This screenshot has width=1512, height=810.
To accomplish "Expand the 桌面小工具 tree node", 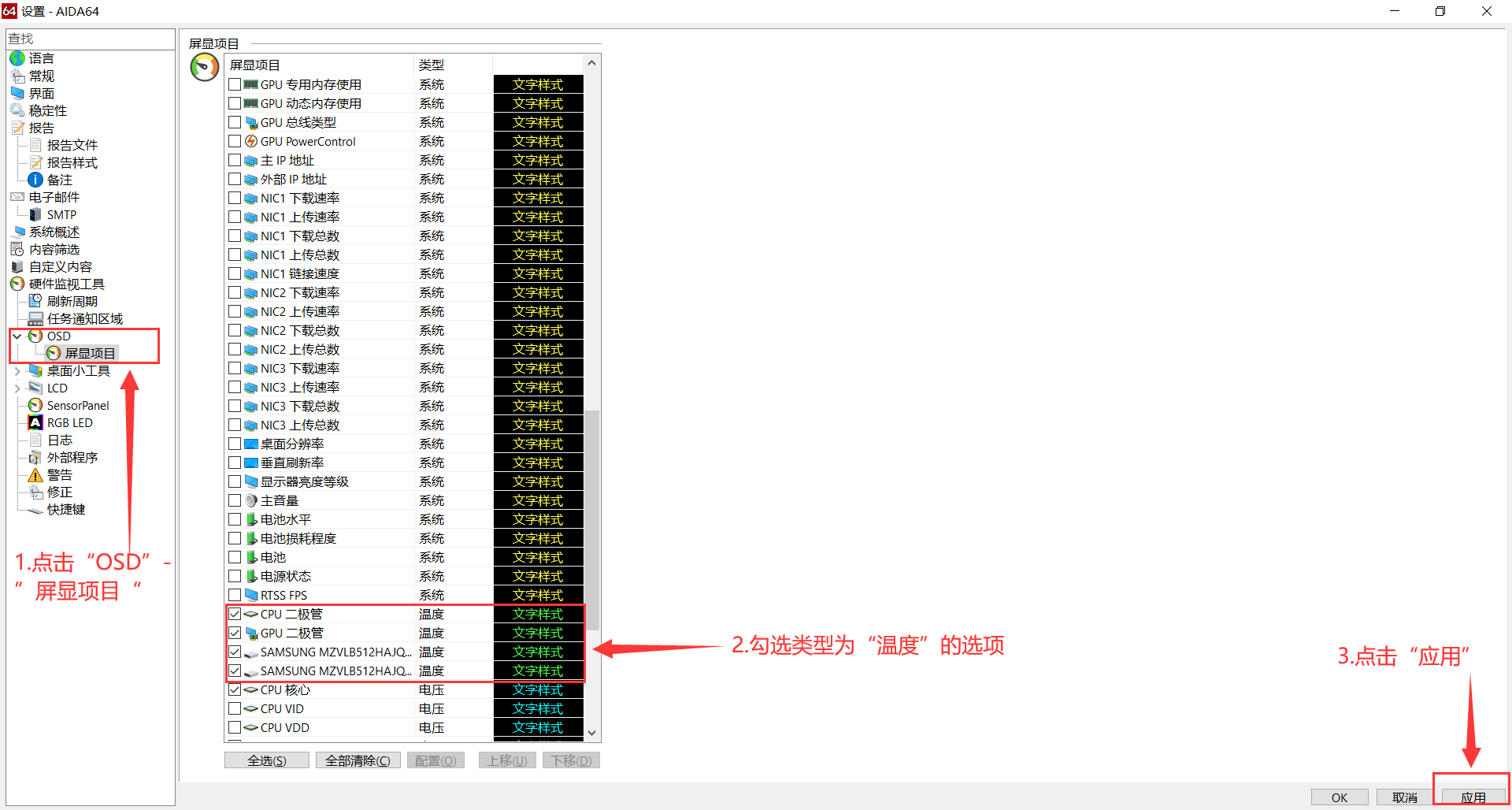I will click(x=17, y=370).
